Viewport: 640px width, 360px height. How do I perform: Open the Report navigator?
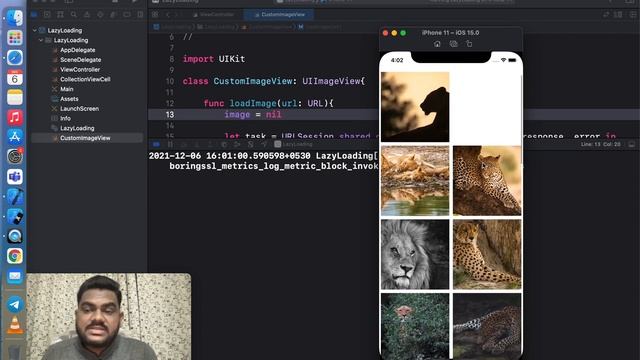(140, 15)
